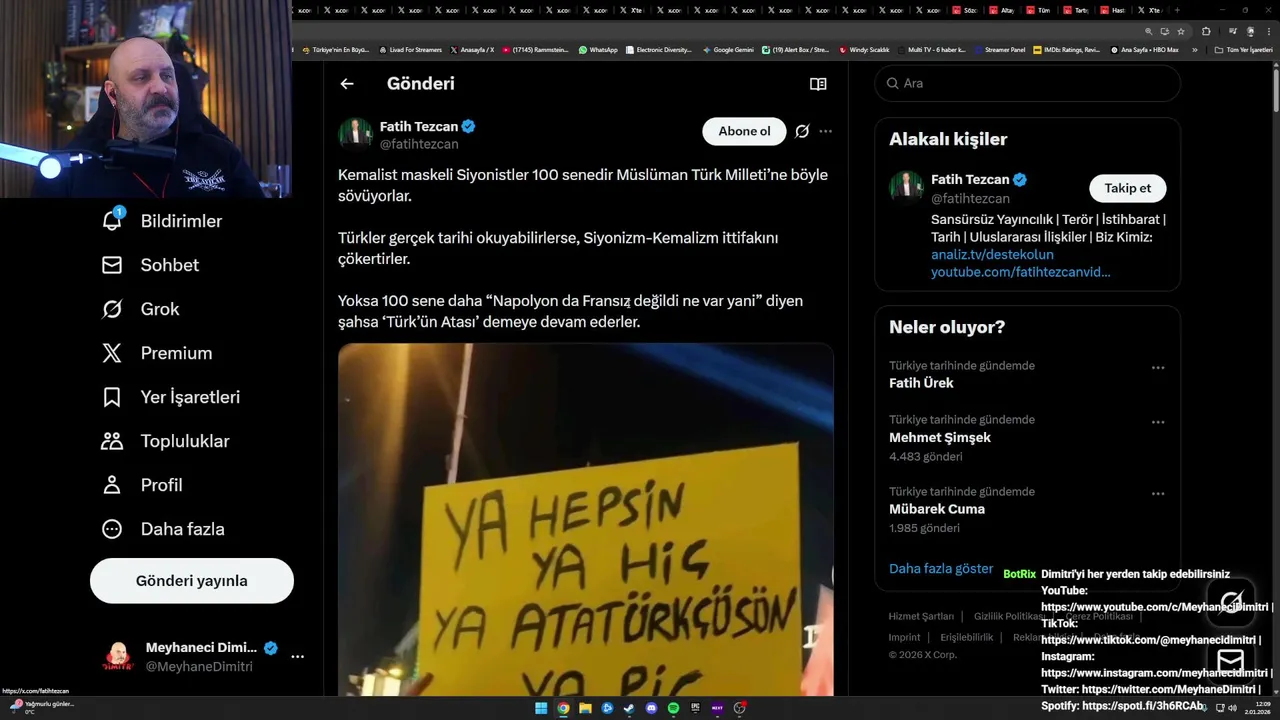
Task: Open File Explorer from taskbar
Action: 585,708
